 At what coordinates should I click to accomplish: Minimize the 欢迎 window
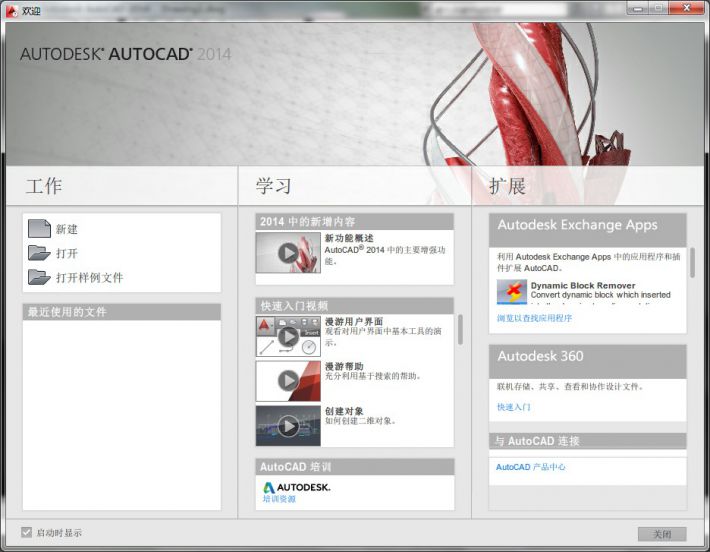(638, 8)
